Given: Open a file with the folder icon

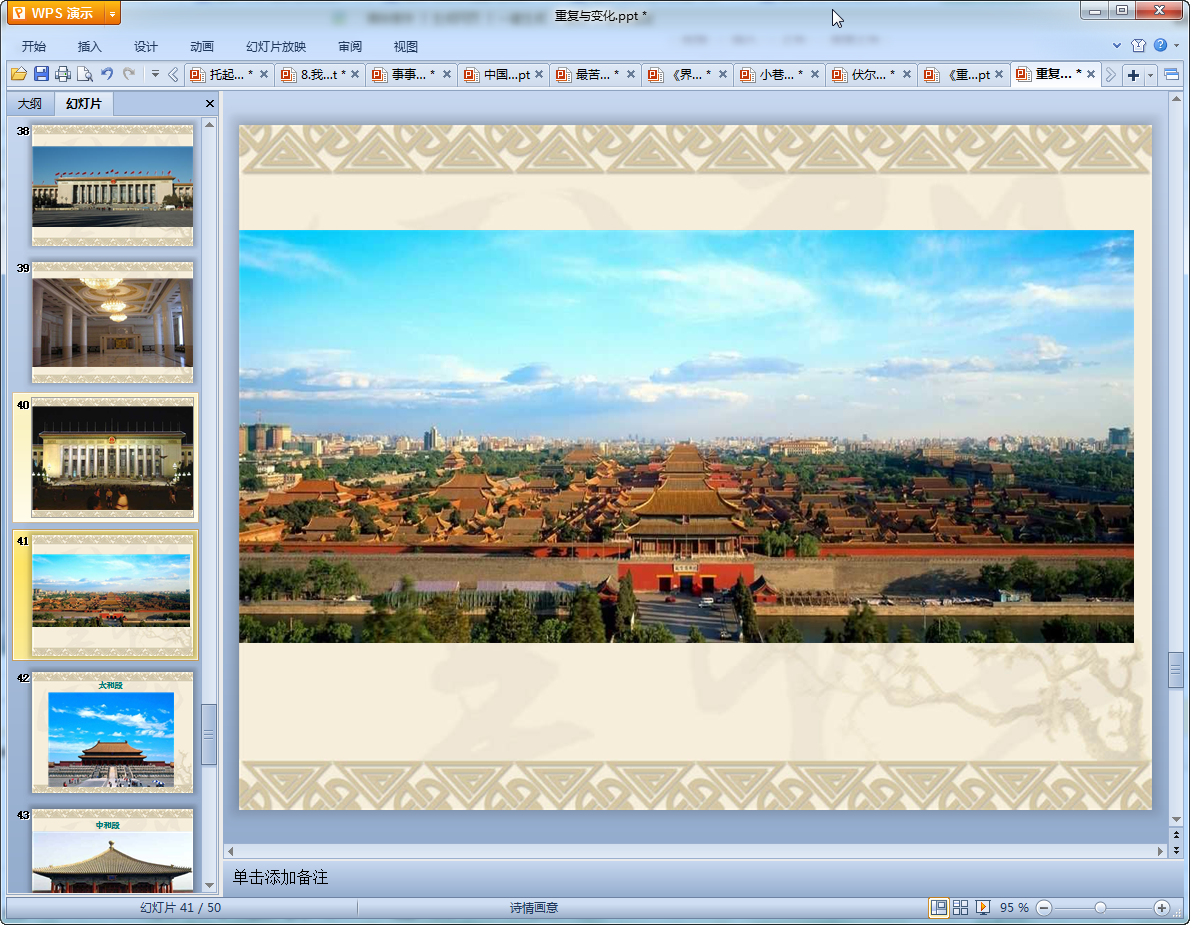Looking at the screenshot, I should 18,74.
